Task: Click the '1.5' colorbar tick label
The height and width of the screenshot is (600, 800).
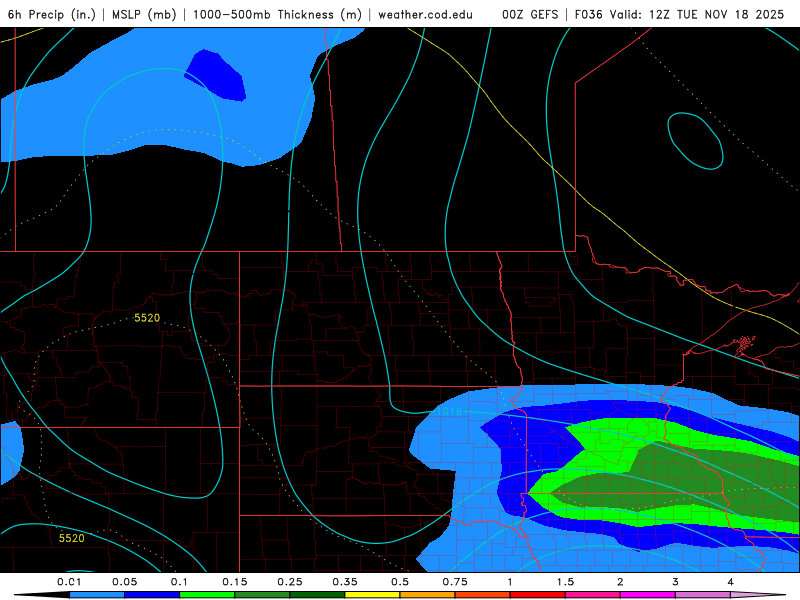Action: point(565,582)
